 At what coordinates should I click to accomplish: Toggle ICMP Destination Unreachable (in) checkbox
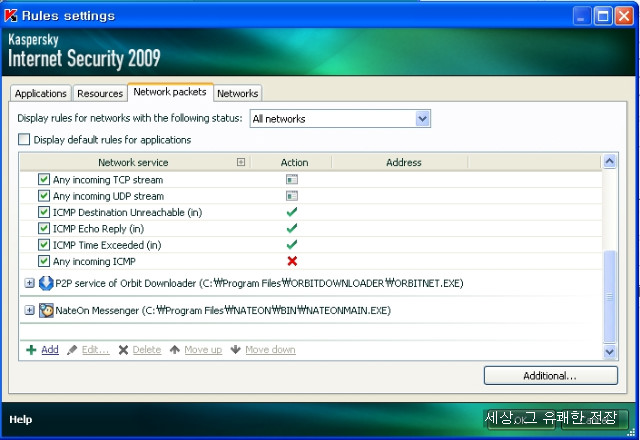(44, 212)
